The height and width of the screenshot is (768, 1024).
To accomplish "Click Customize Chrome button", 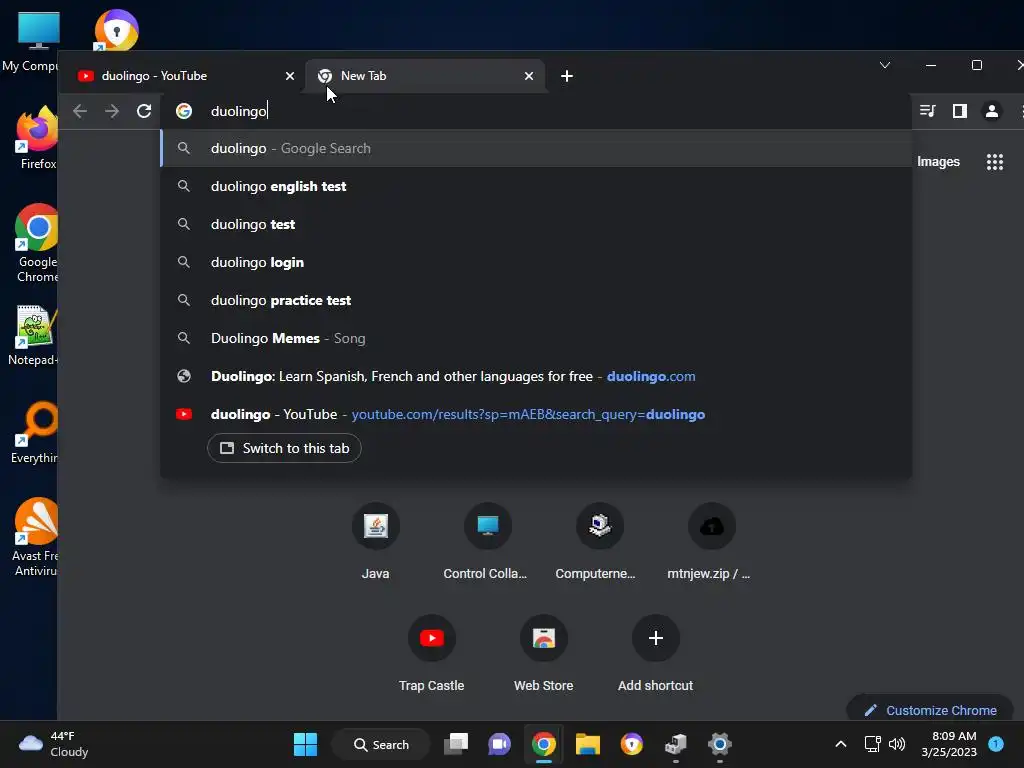I will pos(930,710).
